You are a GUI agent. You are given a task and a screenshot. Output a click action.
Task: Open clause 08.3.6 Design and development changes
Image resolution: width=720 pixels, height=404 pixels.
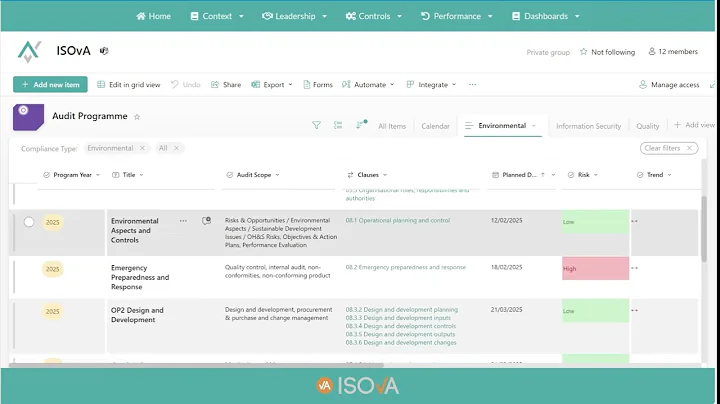pyautogui.click(x=401, y=342)
